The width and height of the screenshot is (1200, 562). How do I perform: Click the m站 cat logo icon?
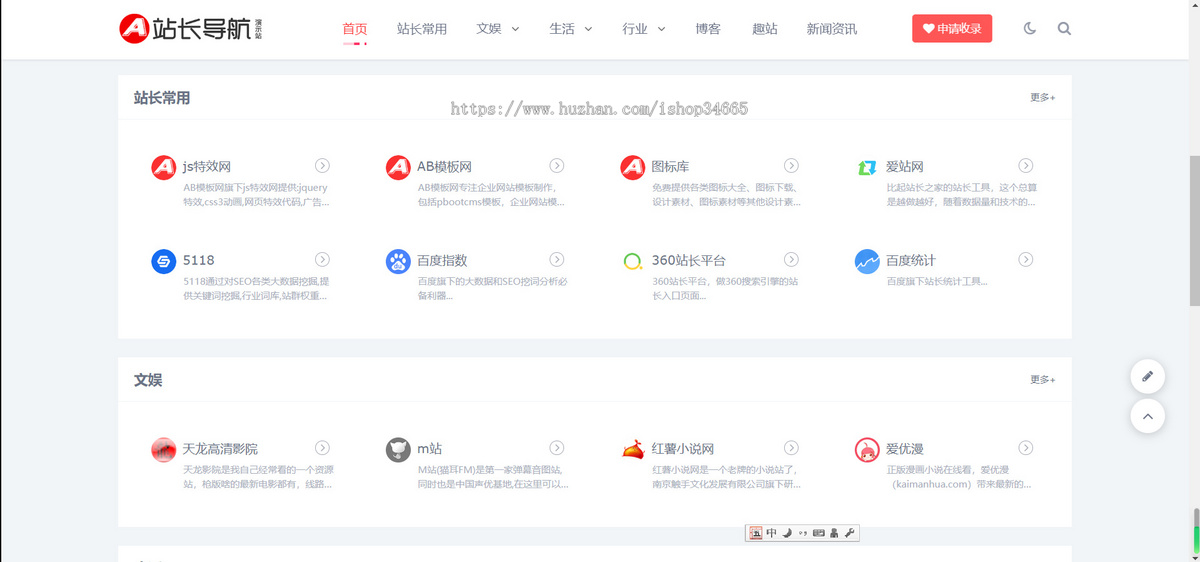click(398, 449)
